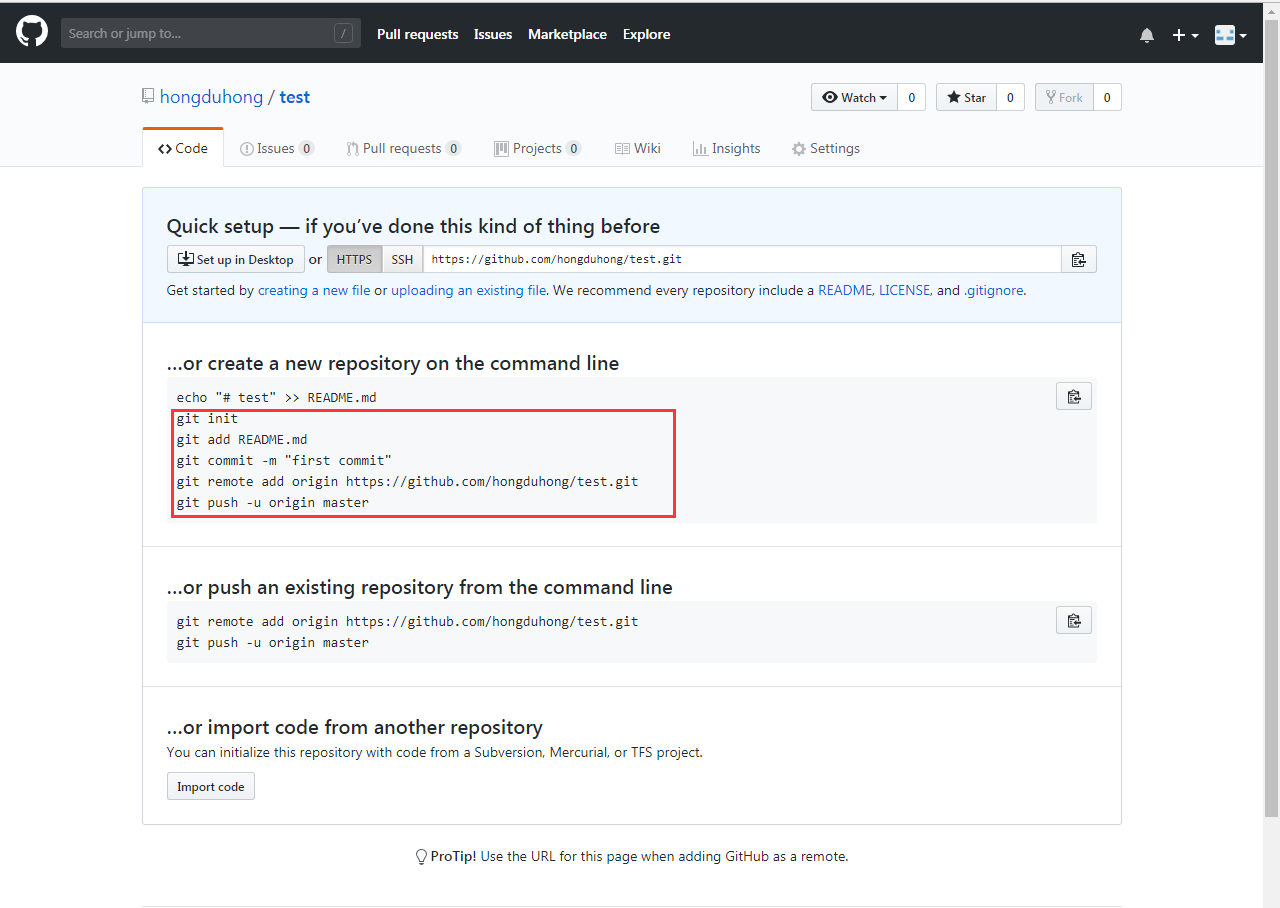Click the Star count number
1280x908 pixels.
coord(1010,97)
